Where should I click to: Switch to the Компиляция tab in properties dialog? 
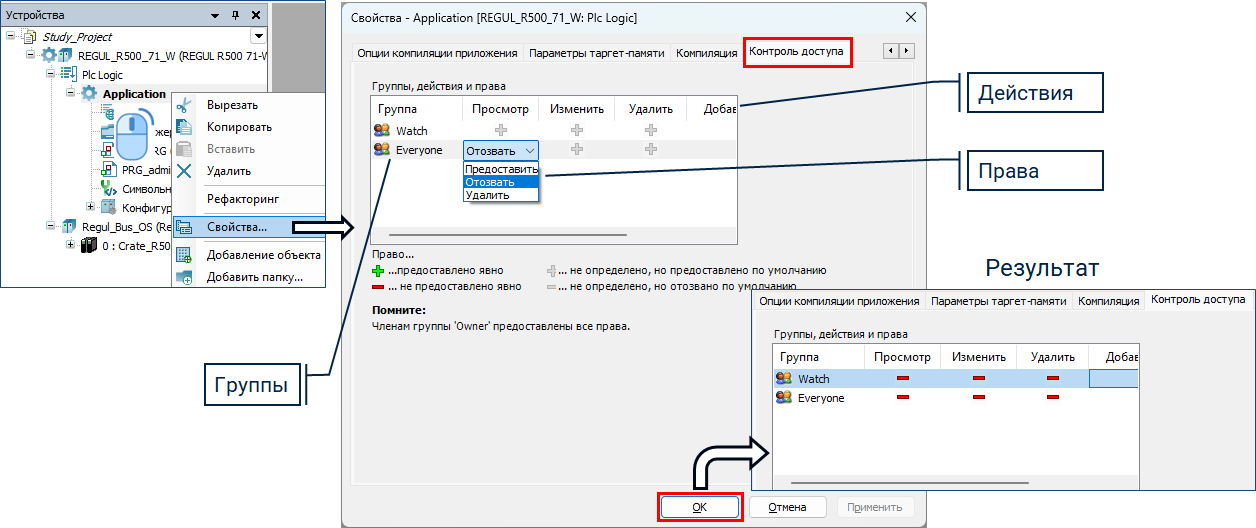706,53
